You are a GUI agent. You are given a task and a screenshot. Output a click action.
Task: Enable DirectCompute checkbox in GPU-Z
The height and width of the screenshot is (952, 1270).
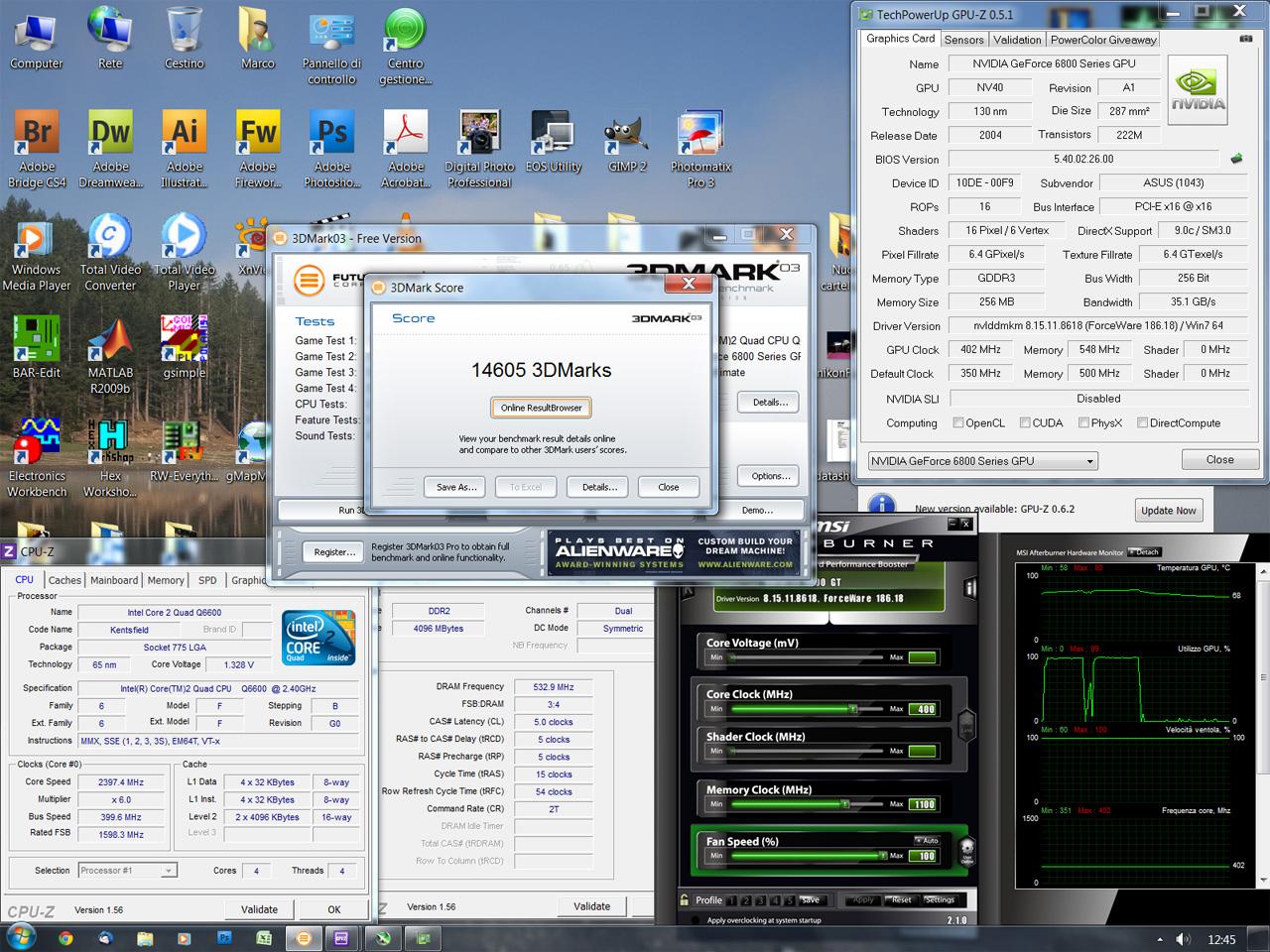pyautogui.click(x=1142, y=423)
